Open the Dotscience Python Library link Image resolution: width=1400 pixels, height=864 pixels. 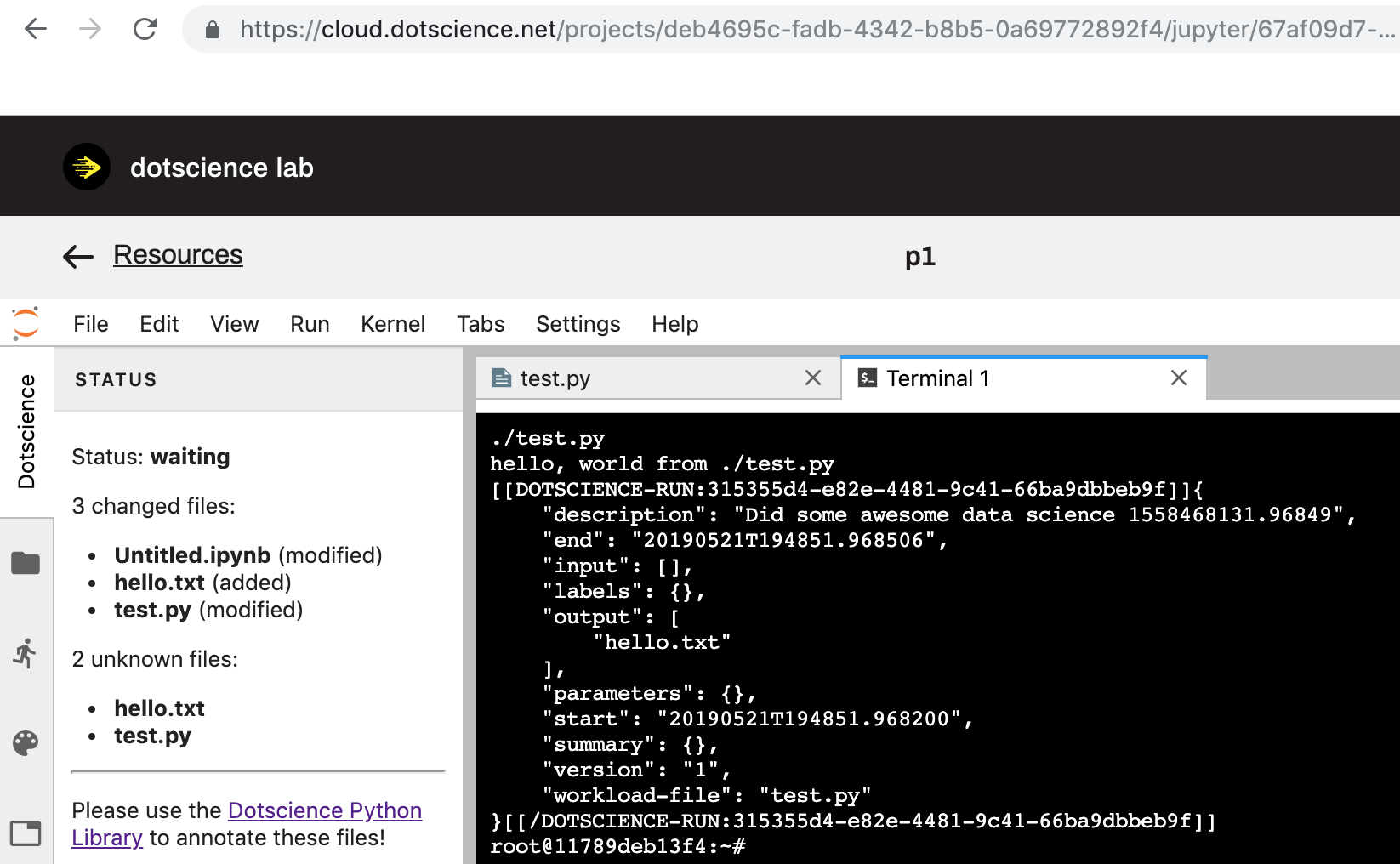point(247,824)
